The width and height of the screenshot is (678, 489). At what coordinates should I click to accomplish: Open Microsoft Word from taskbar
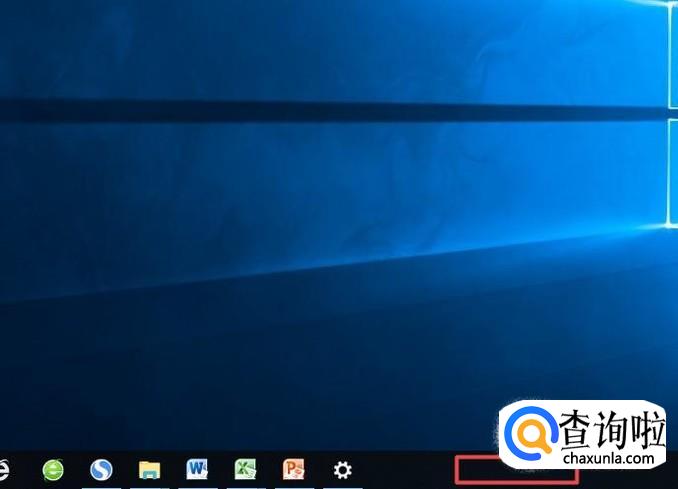(x=197, y=470)
